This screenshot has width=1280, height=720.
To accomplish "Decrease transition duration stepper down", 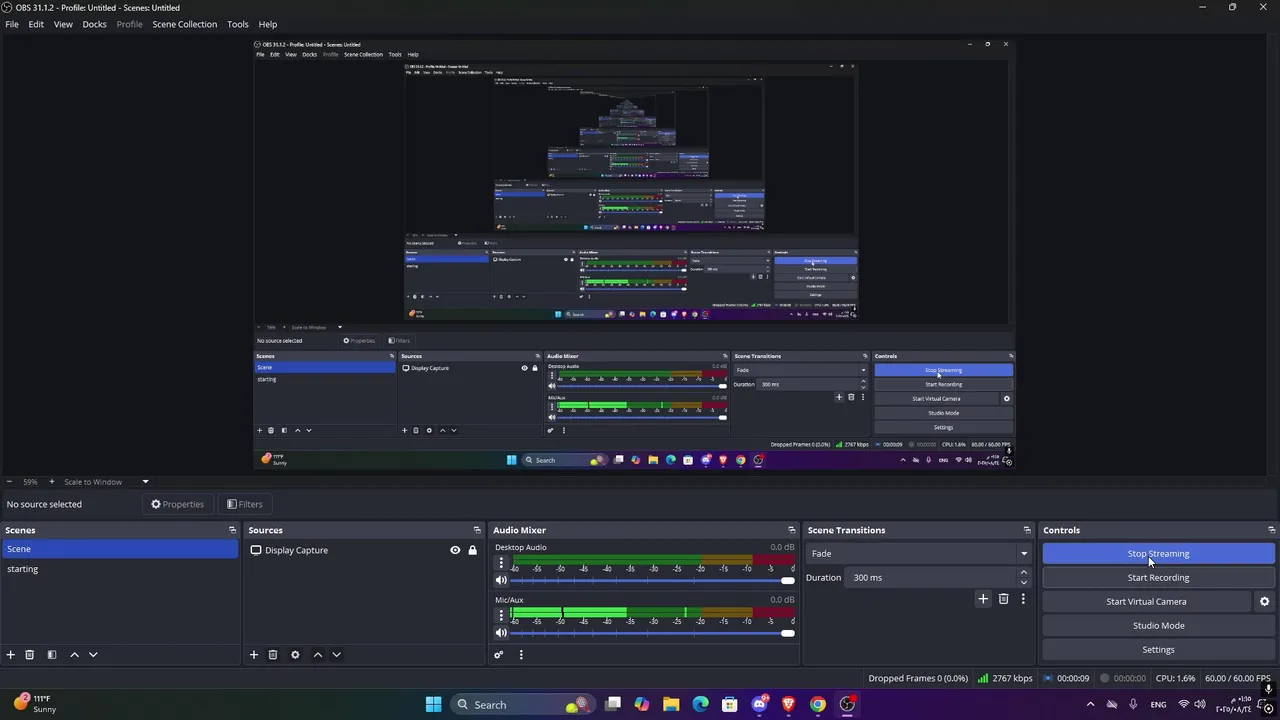I will [x=1023, y=582].
